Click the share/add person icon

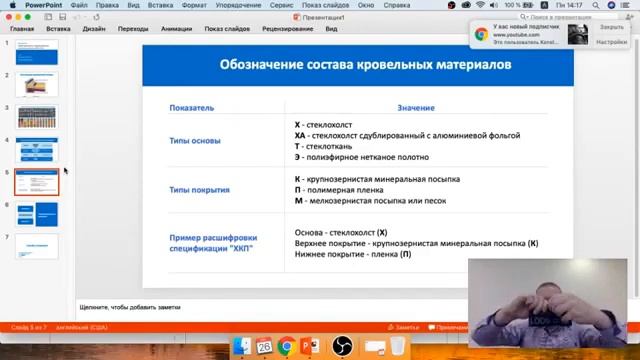tap(629, 17)
